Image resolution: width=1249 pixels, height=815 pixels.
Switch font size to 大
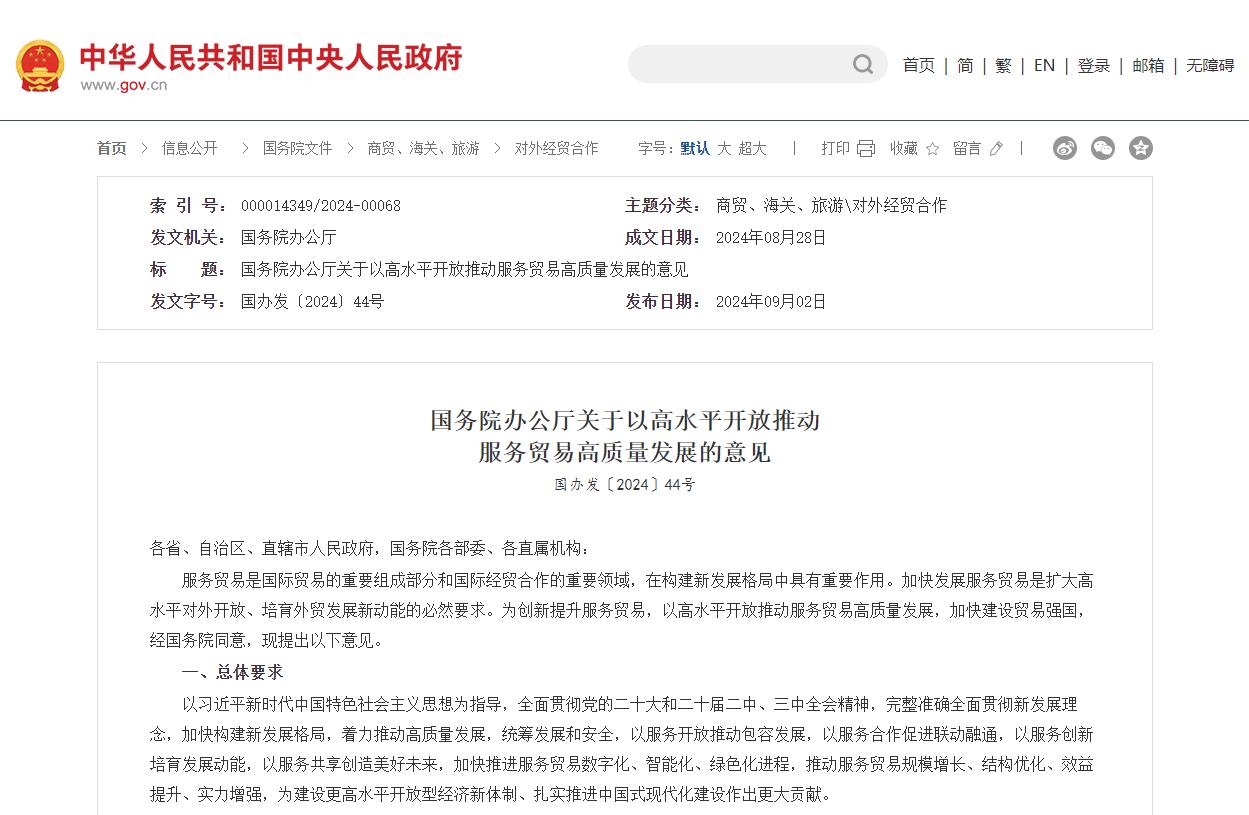click(724, 148)
